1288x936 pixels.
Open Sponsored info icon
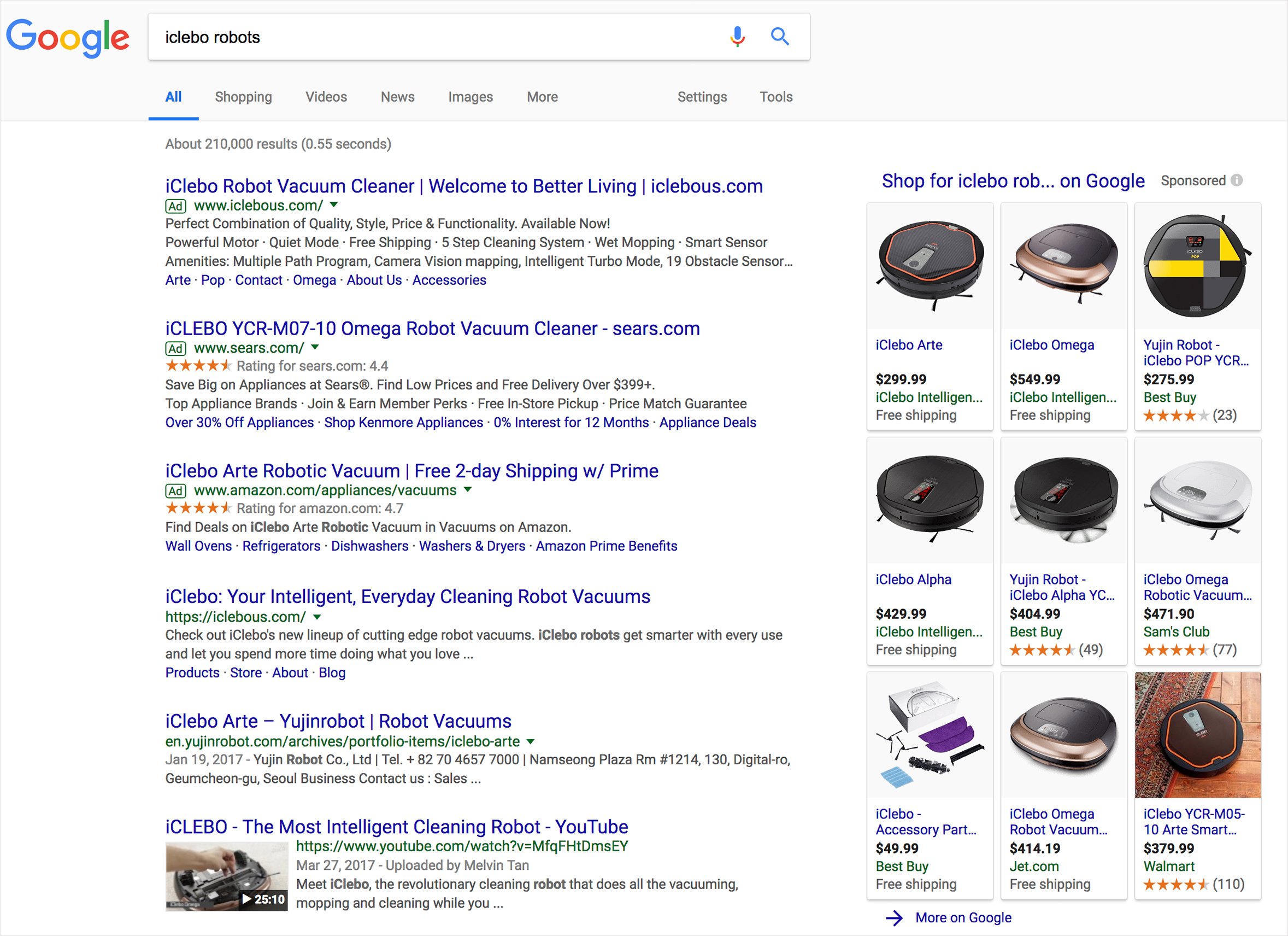point(1236,180)
